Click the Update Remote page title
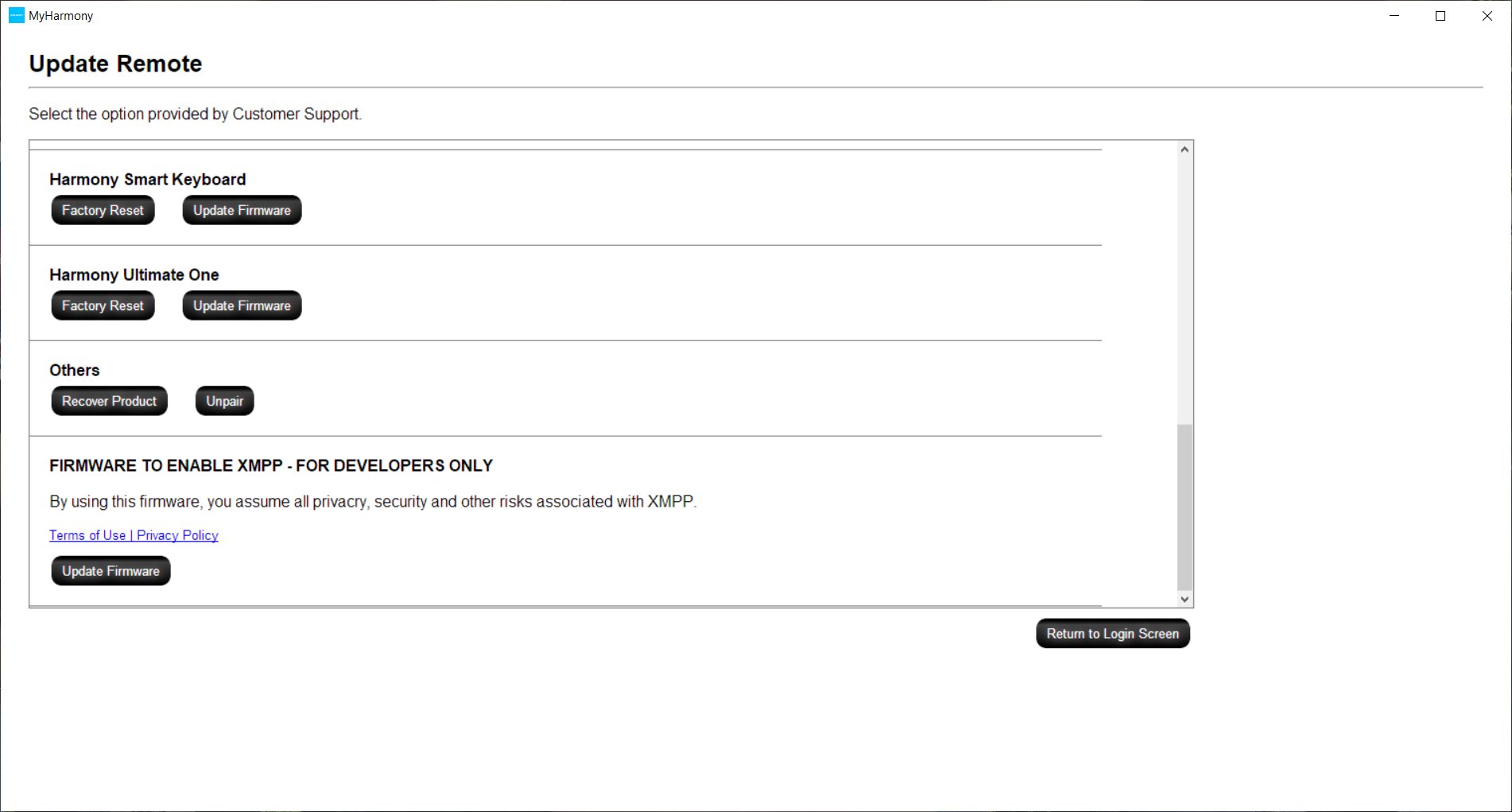The image size is (1512, 812). click(x=115, y=64)
